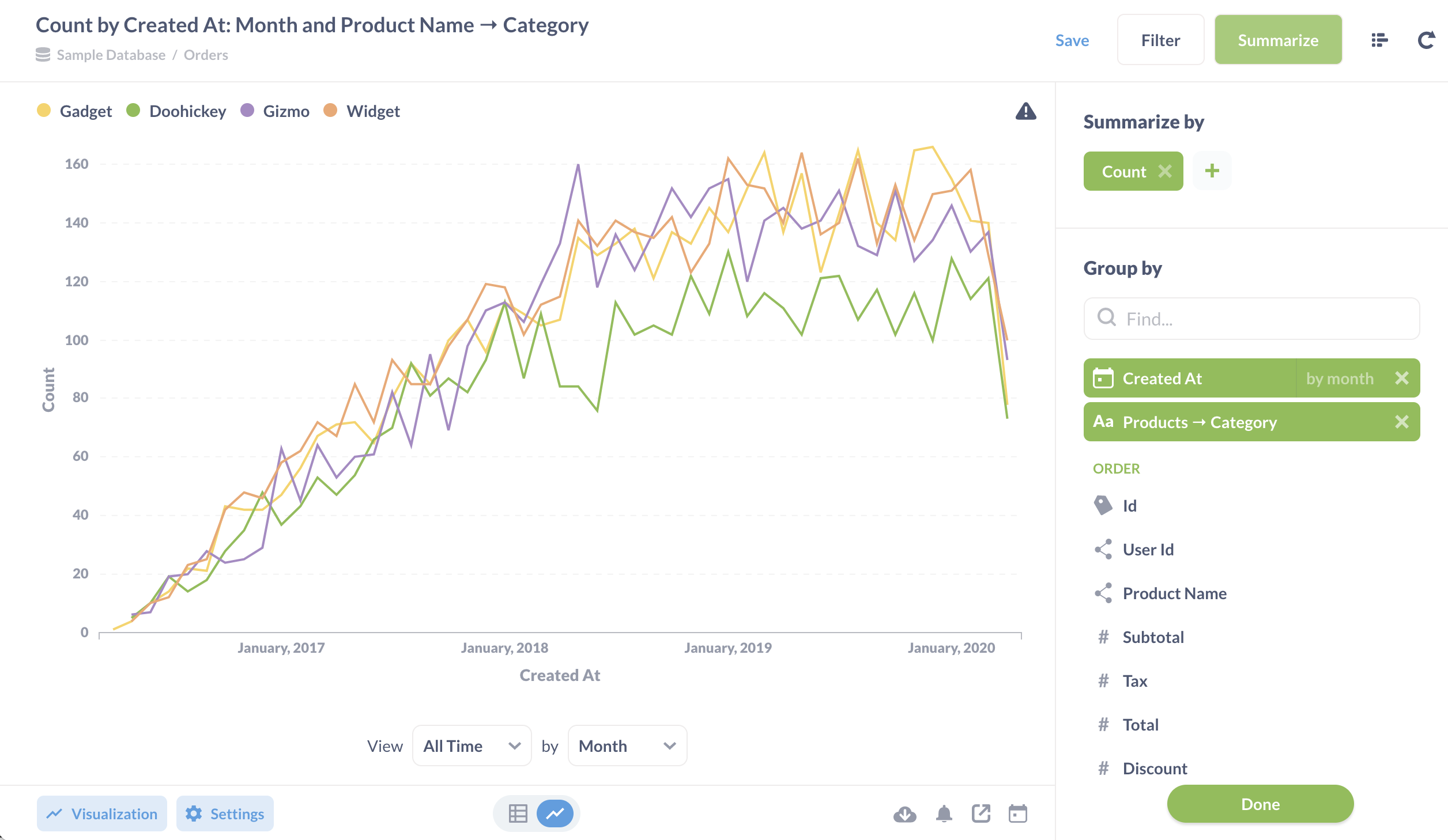Image resolution: width=1448 pixels, height=840 pixels.
Task: Open alerts via the bell icon
Action: click(944, 813)
